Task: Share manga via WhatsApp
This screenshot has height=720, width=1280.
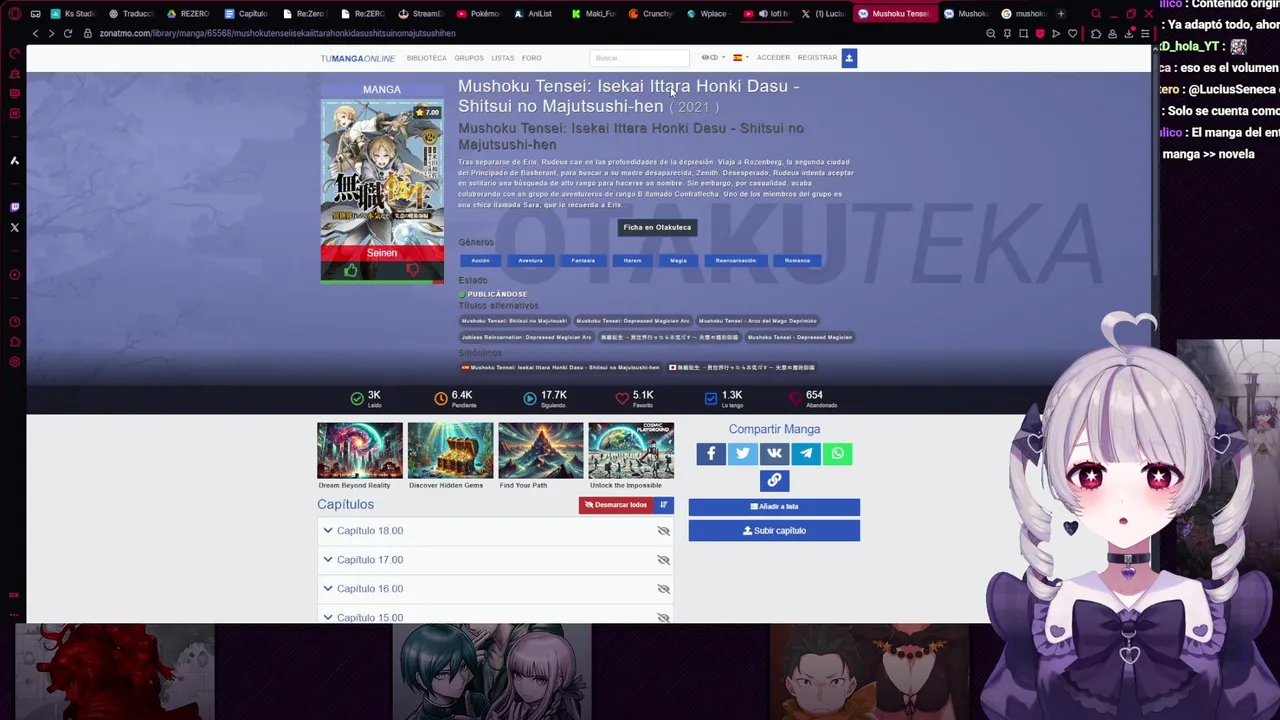Action: pyautogui.click(x=838, y=454)
